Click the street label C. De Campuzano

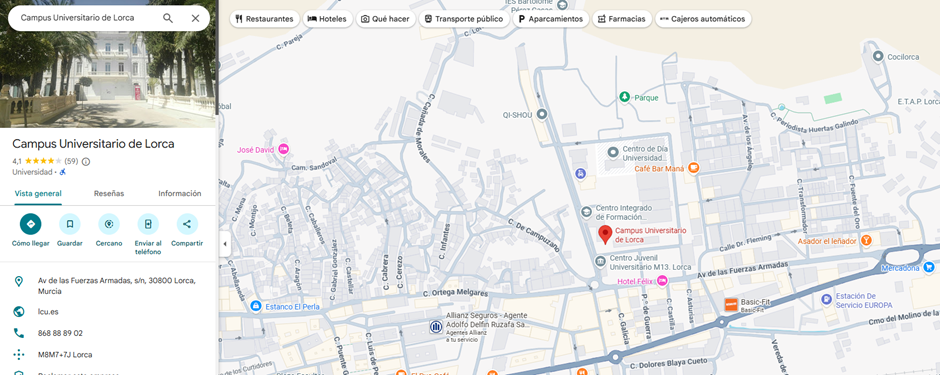point(534,235)
